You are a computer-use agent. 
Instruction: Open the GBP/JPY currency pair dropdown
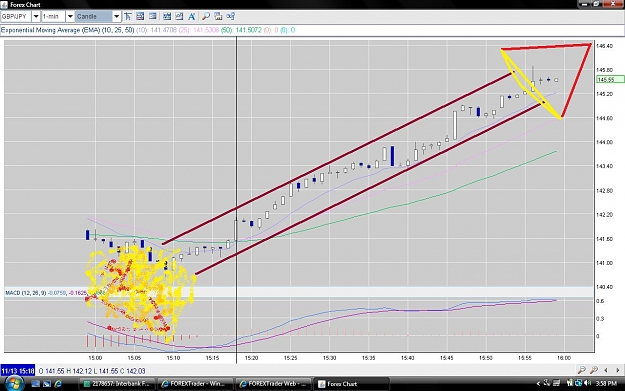pyautogui.click(x=36, y=16)
